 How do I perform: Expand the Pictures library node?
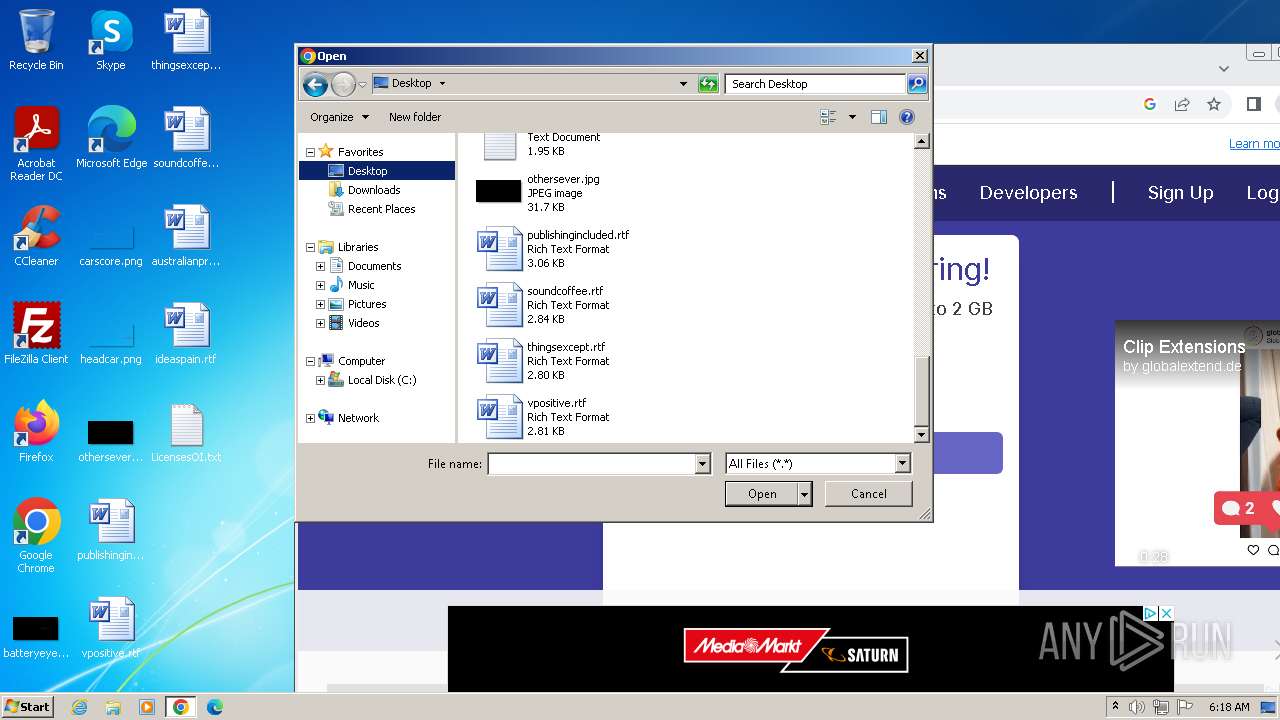(x=320, y=304)
